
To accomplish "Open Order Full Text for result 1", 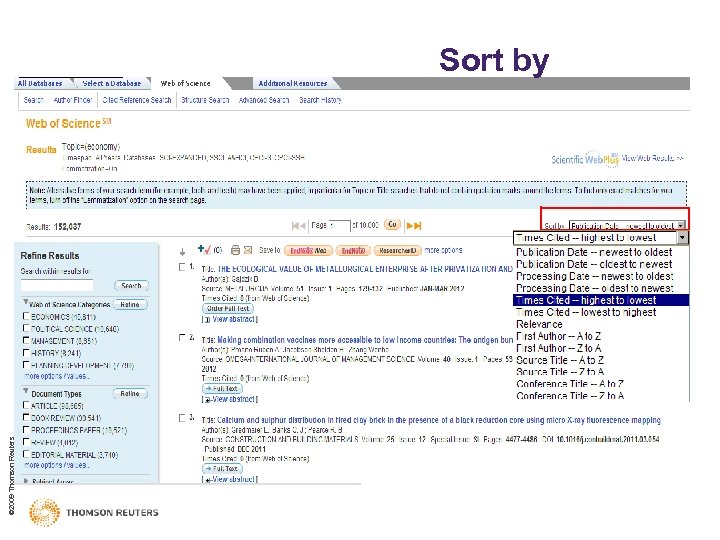I will coord(227,309).
